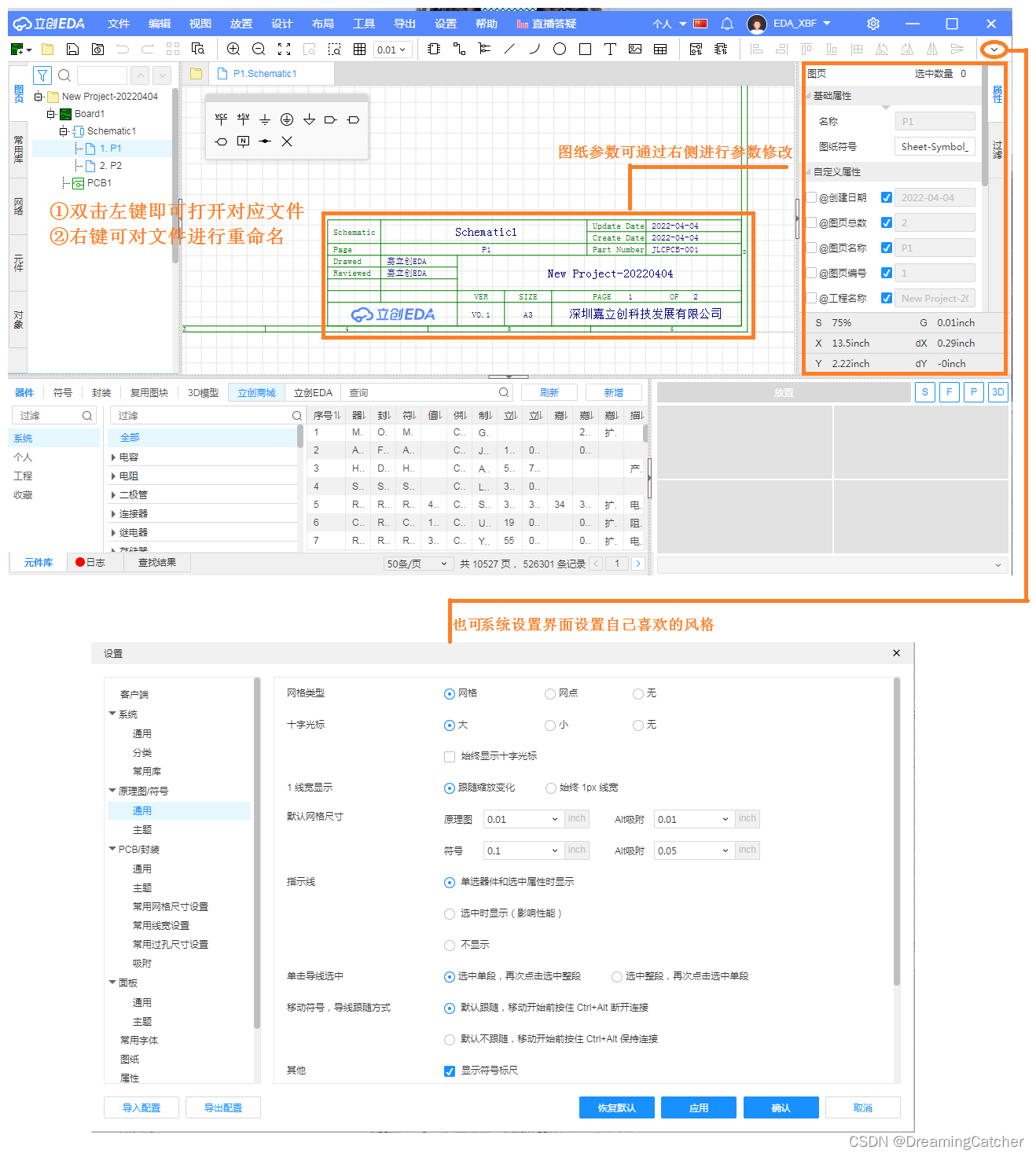
Task: Open the 放置 menu
Action: 241,24
